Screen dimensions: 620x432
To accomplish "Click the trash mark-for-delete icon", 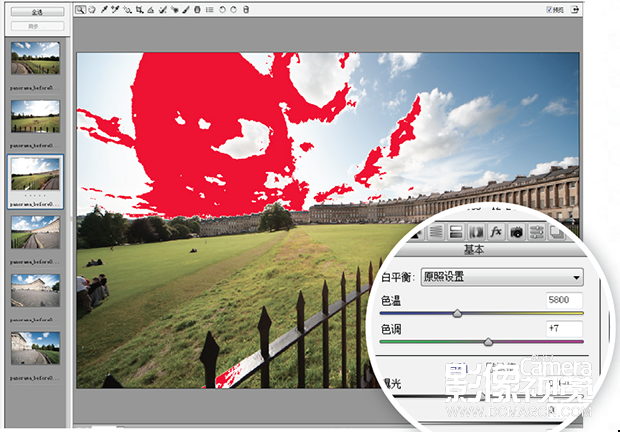I will pyautogui.click(x=246, y=9).
